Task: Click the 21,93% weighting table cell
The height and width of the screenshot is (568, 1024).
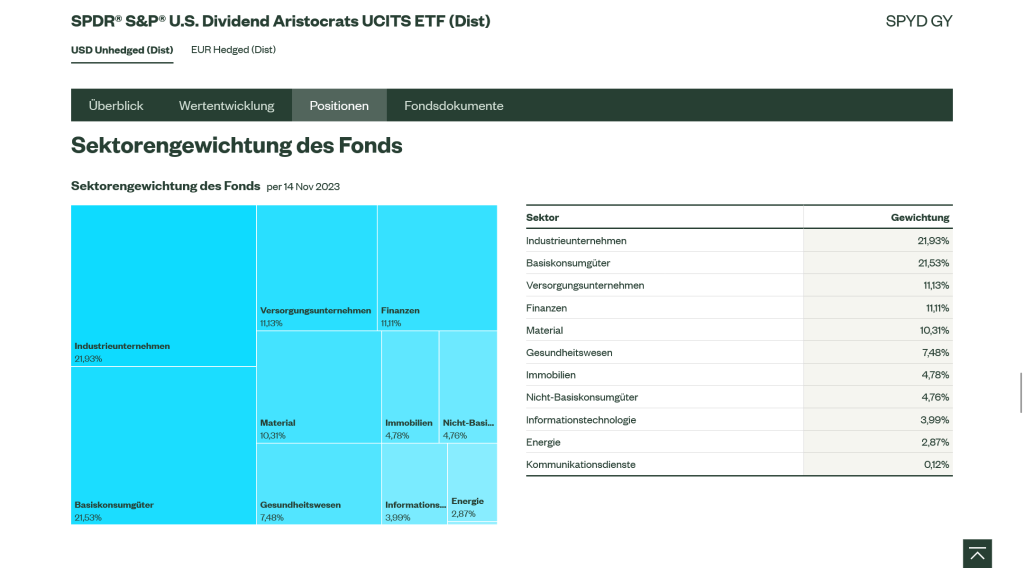Action: 878,240
